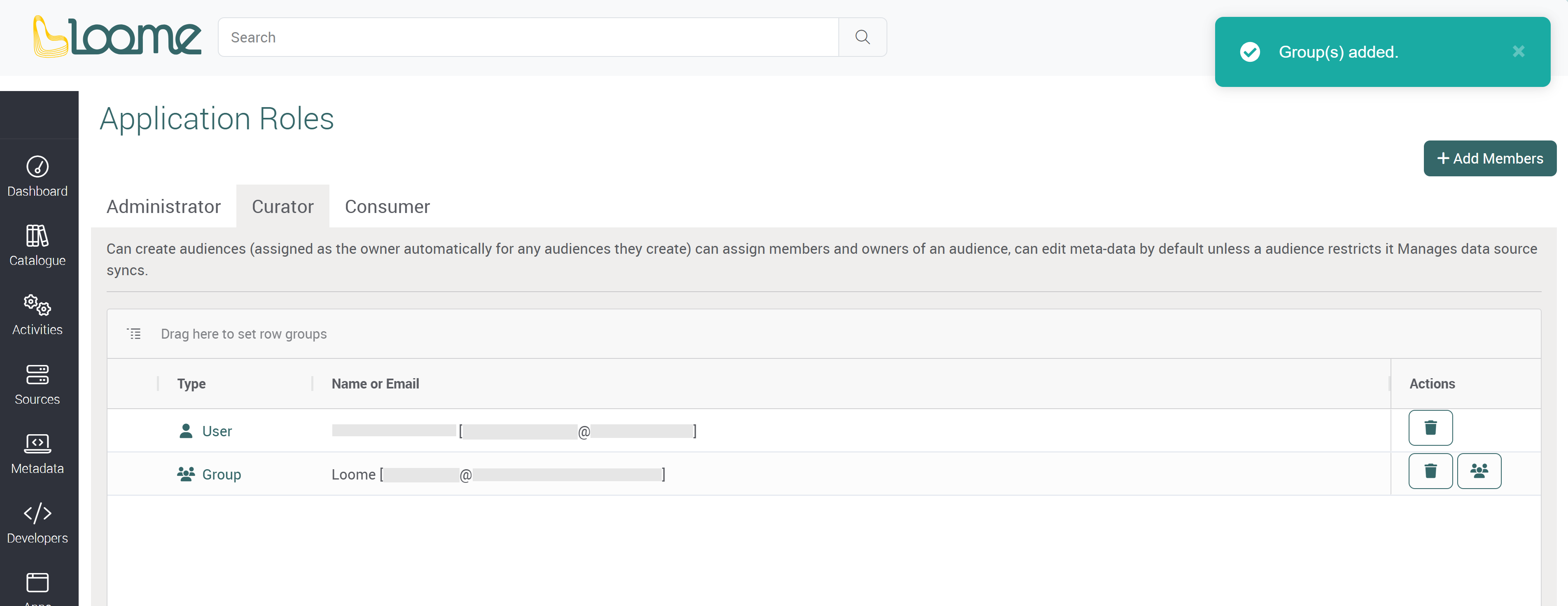Sort by Name or Email column header
Image resolution: width=1568 pixels, height=606 pixels.
[x=375, y=384]
